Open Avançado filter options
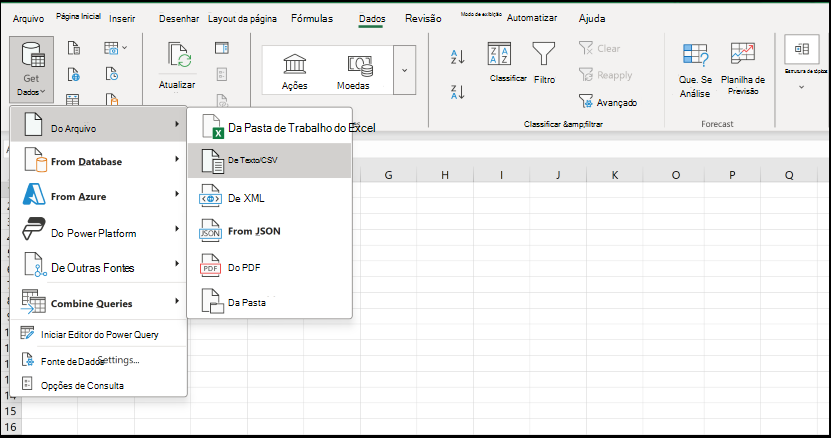Image resolution: width=831 pixels, height=438 pixels. [x=608, y=102]
